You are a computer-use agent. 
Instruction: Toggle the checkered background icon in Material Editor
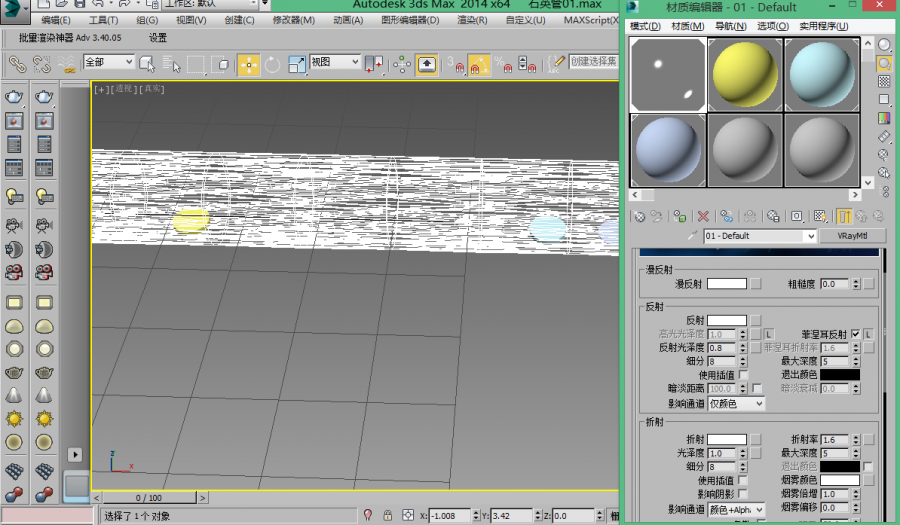(x=885, y=81)
